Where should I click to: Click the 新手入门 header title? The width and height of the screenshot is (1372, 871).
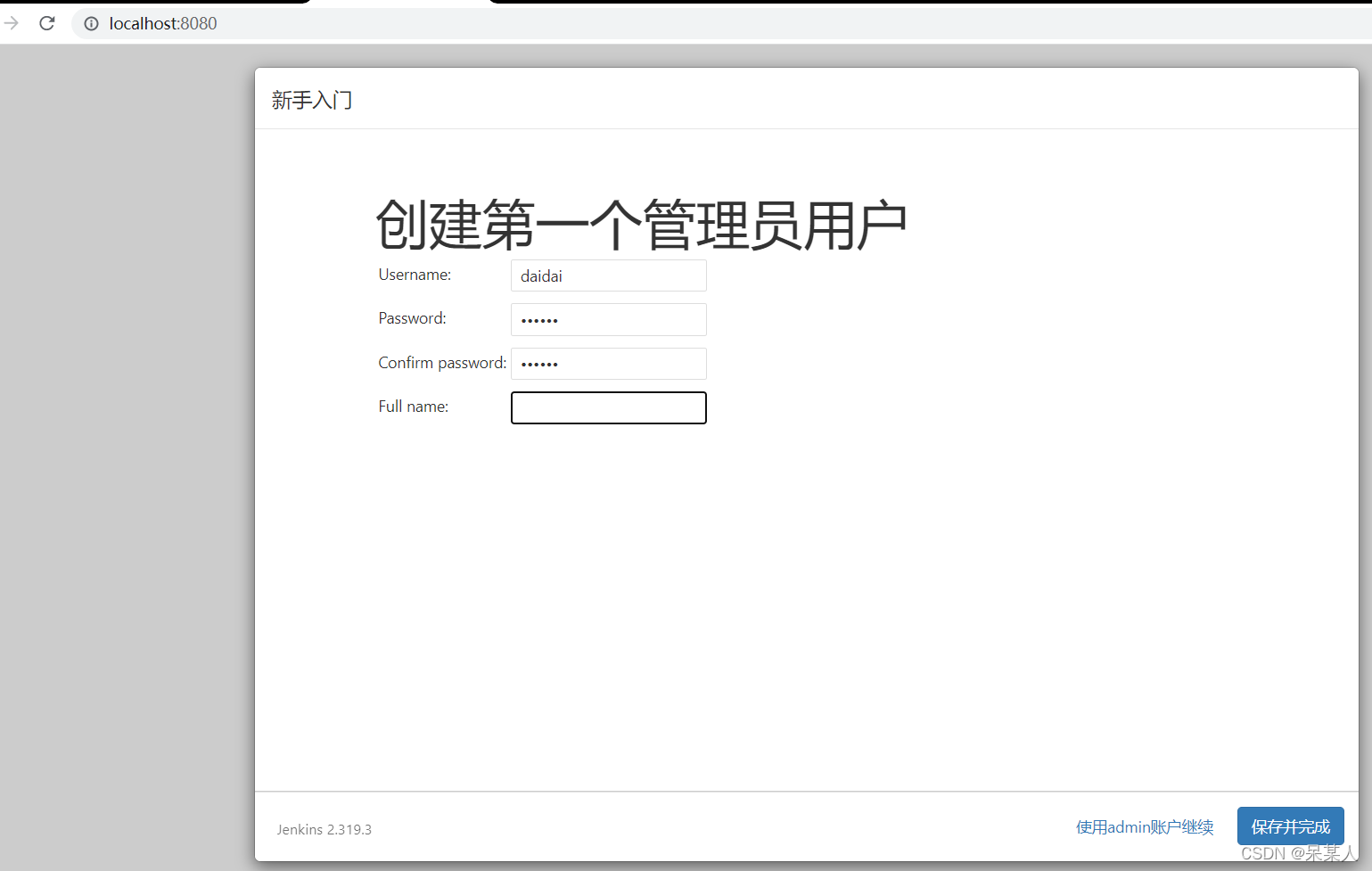(312, 100)
